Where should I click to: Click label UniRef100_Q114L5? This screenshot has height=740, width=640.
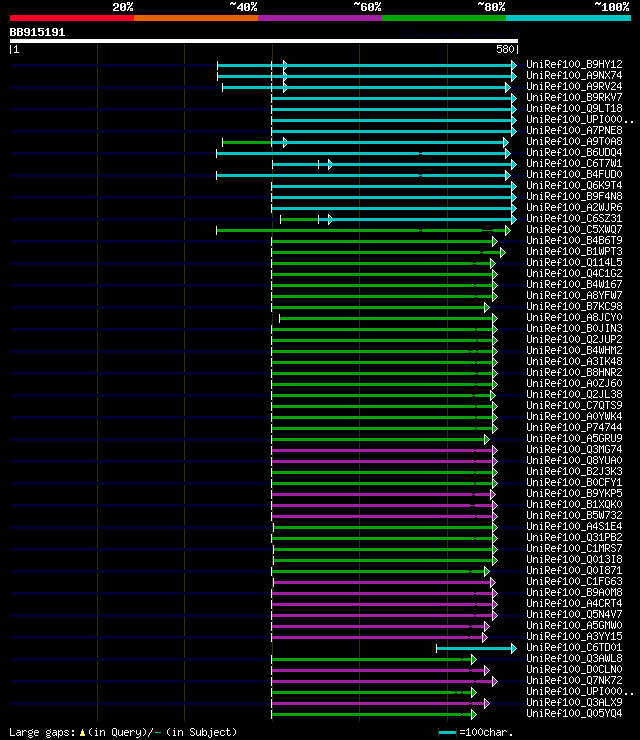coord(574,262)
